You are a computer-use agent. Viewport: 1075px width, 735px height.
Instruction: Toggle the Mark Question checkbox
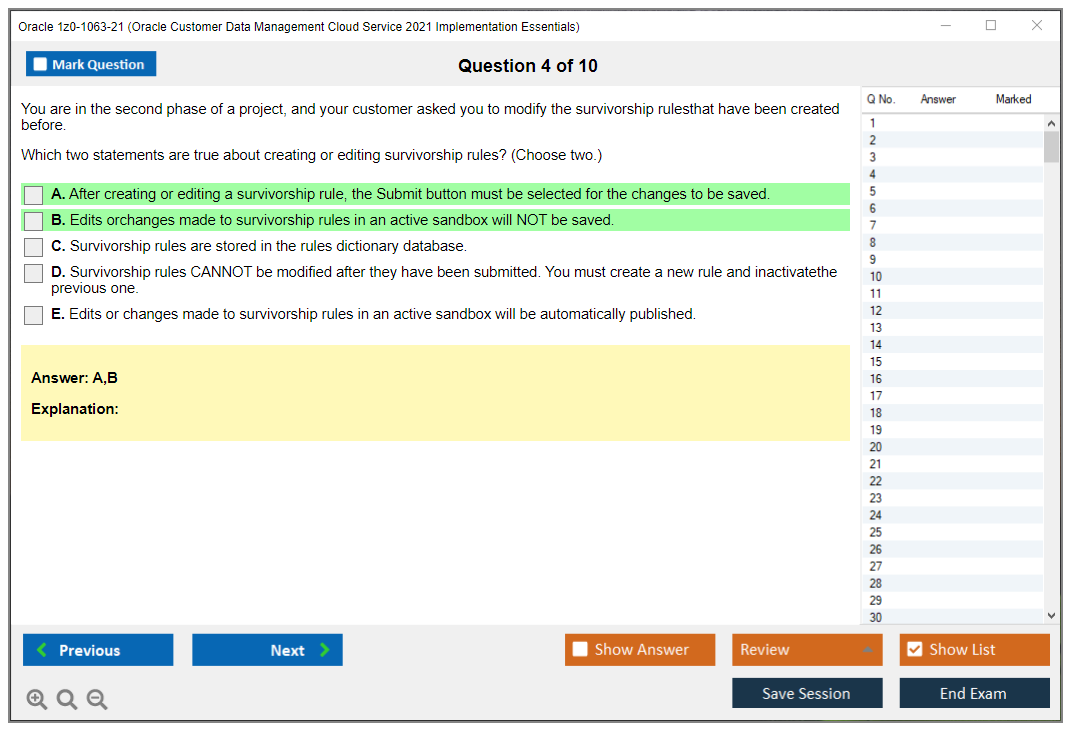pyautogui.click(x=40, y=63)
